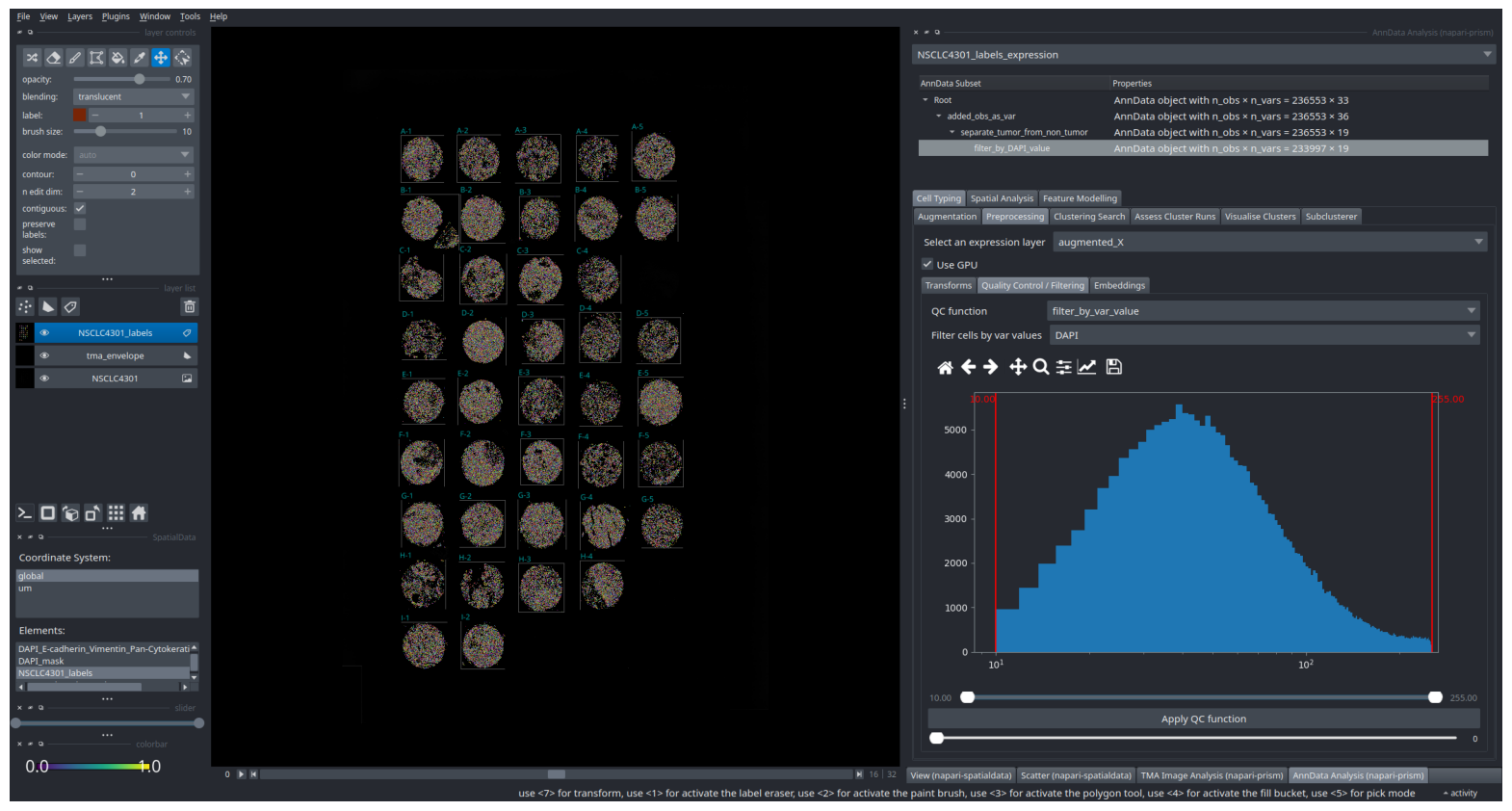Switch to the Spatial Analysis tab
The height and width of the screenshot is (811, 1512).
1002,198
